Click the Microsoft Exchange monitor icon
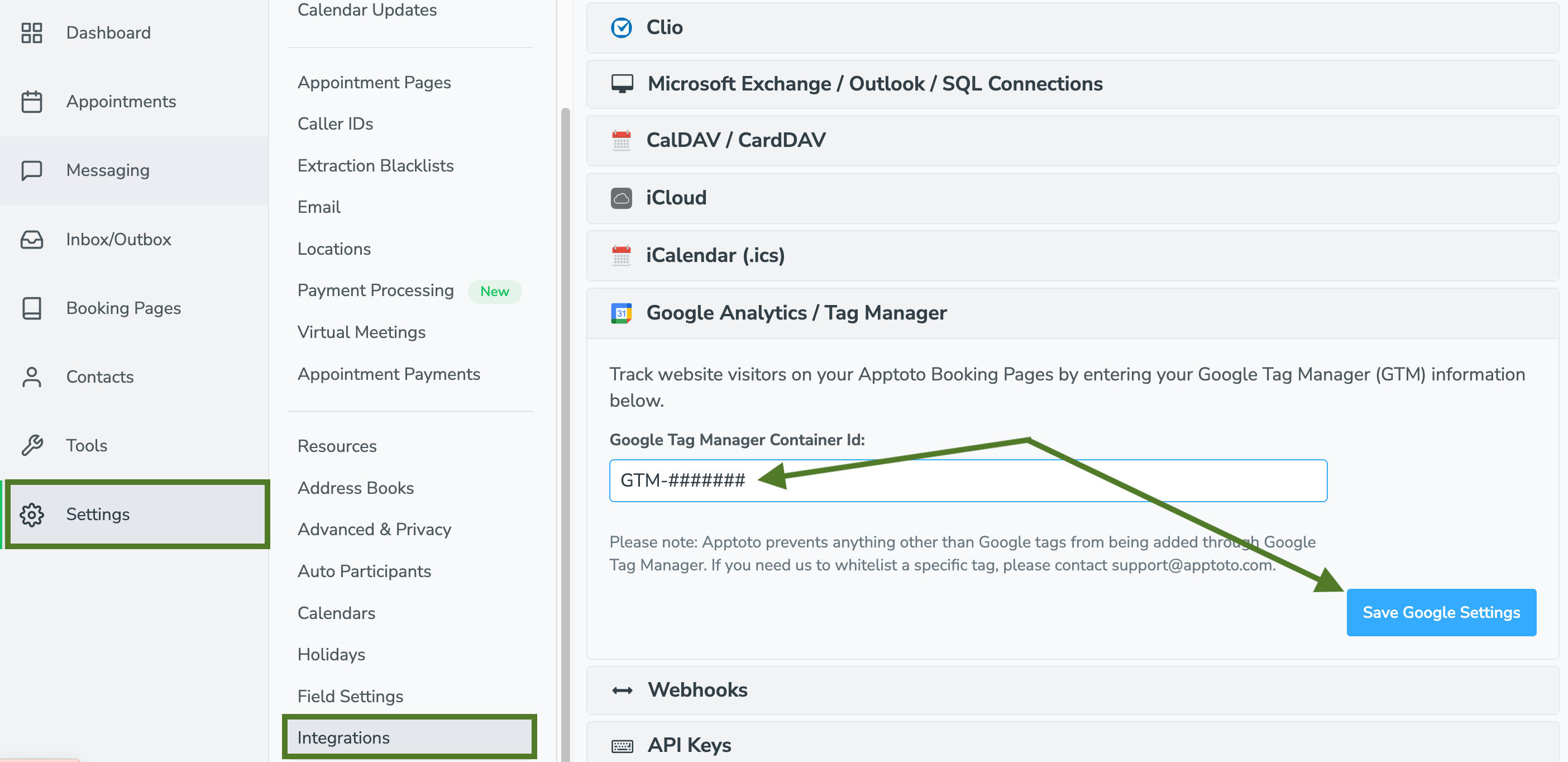Screen dimensions: 1568x762 pos(622,83)
